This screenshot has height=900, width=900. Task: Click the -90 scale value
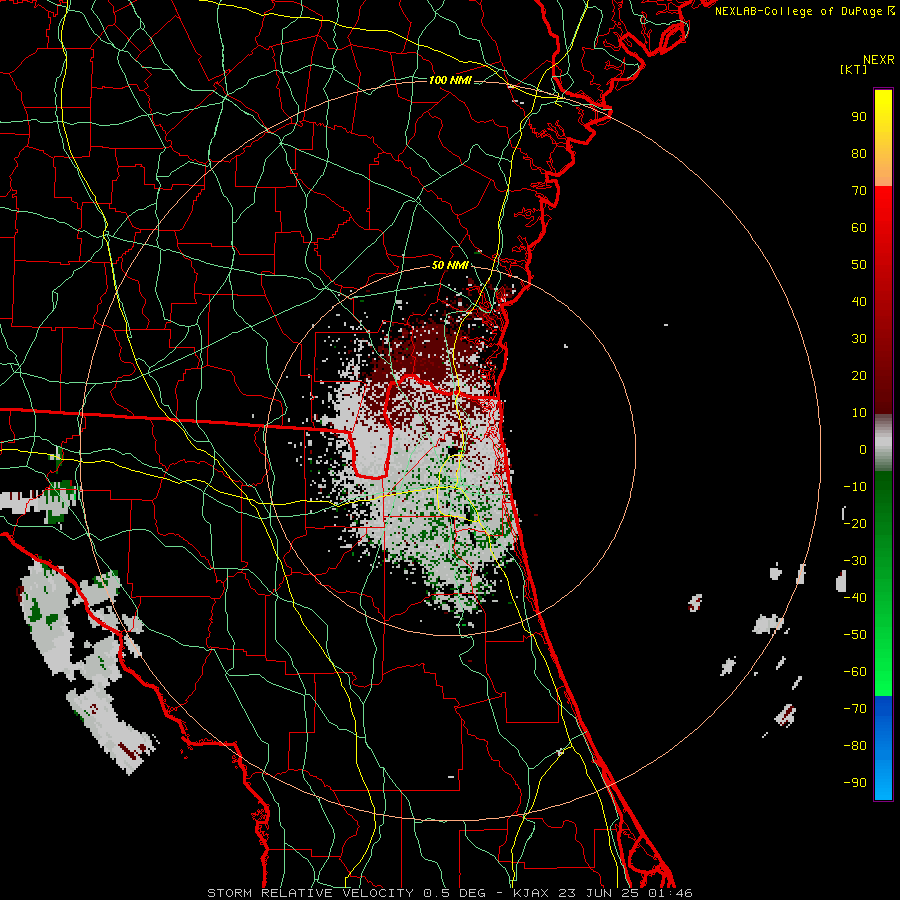point(855,783)
